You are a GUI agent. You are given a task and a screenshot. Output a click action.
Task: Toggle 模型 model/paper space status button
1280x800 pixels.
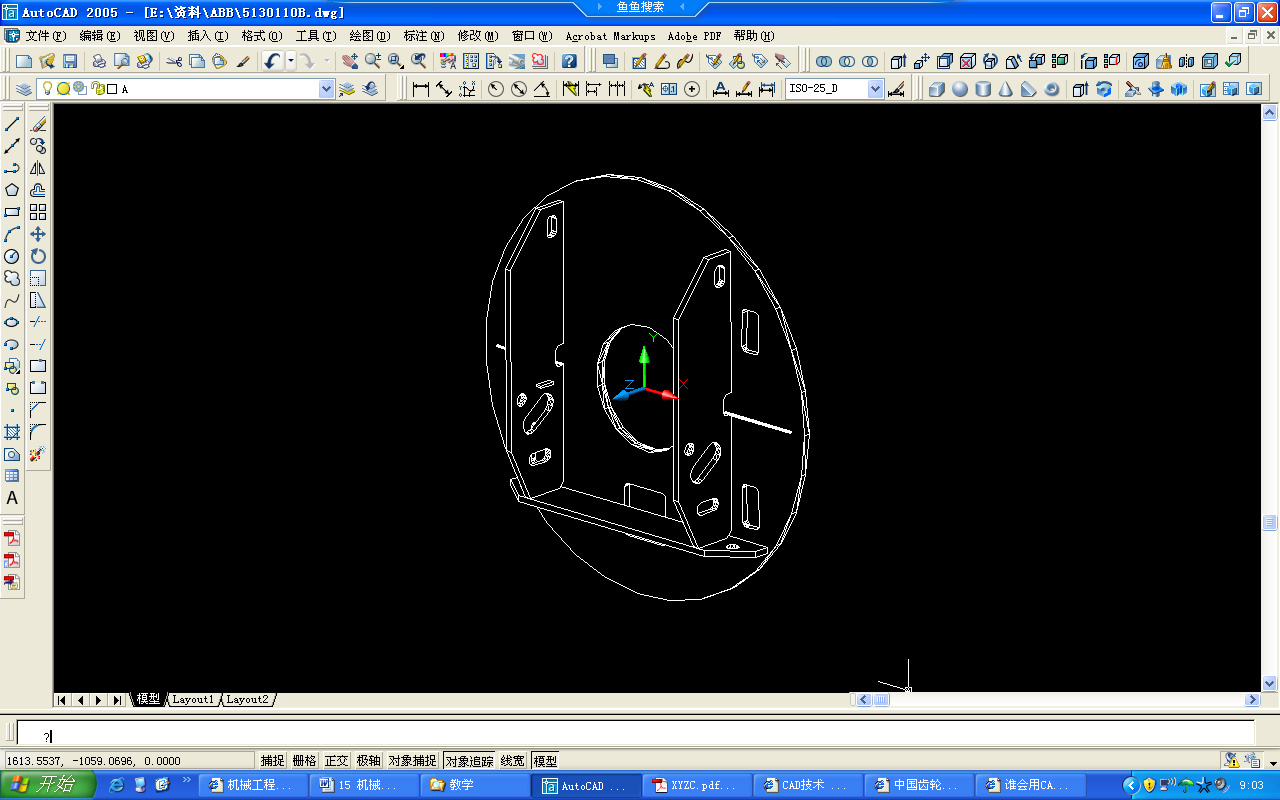pyautogui.click(x=545, y=761)
